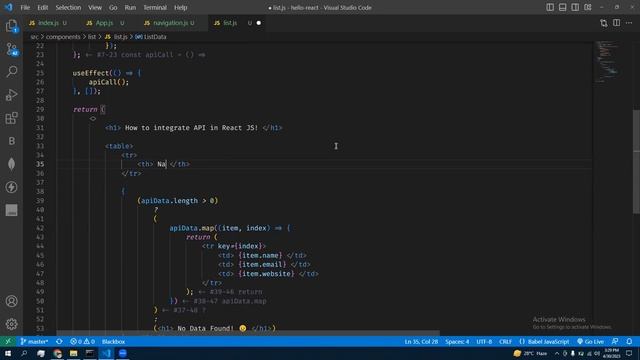Click 'Blackbox' in the status bar

(113, 342)
